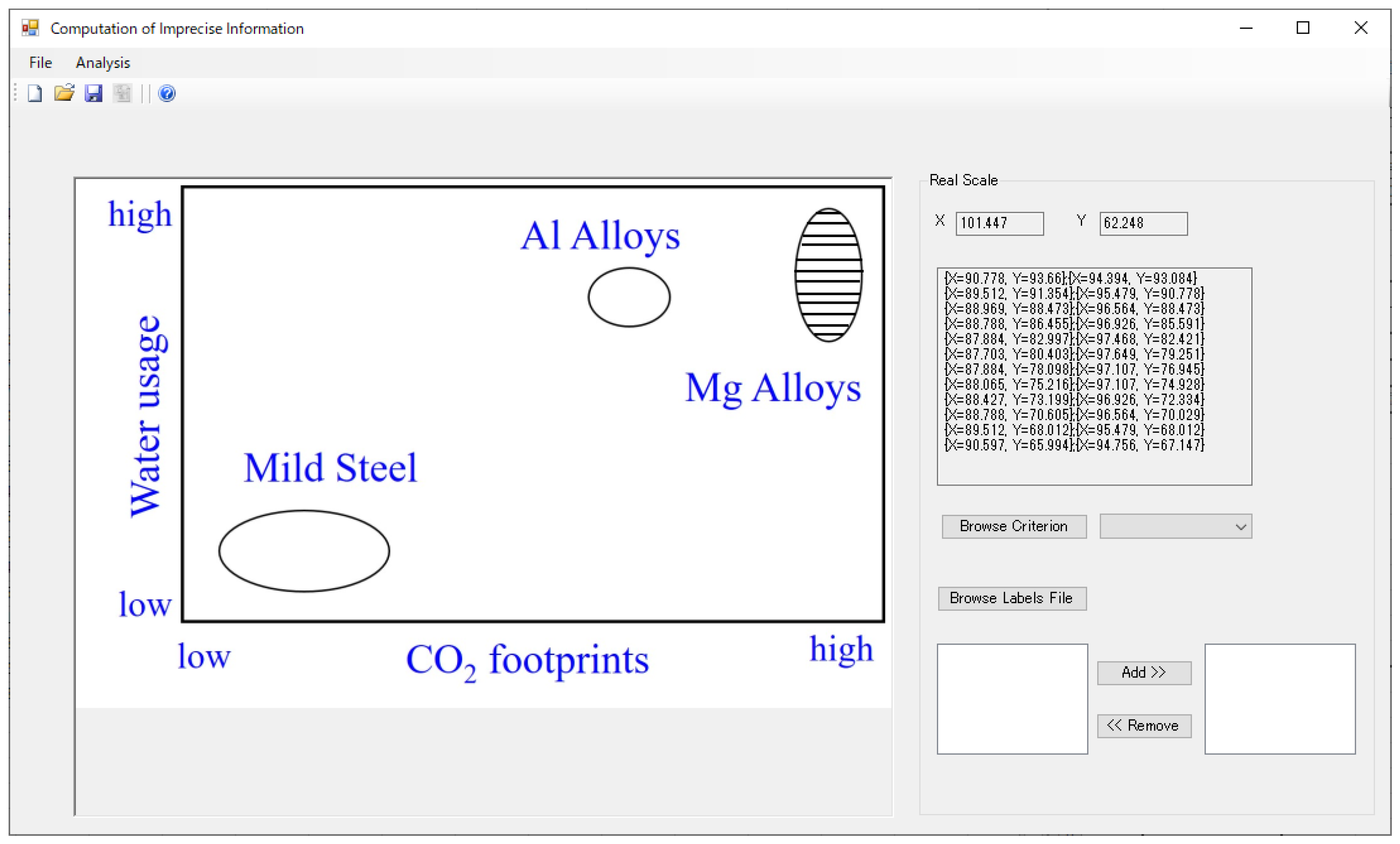This screenshot has width=1400, height=844.
Task: Click the hatched Mg Alloys ellipse
Action: pos(829,275)
